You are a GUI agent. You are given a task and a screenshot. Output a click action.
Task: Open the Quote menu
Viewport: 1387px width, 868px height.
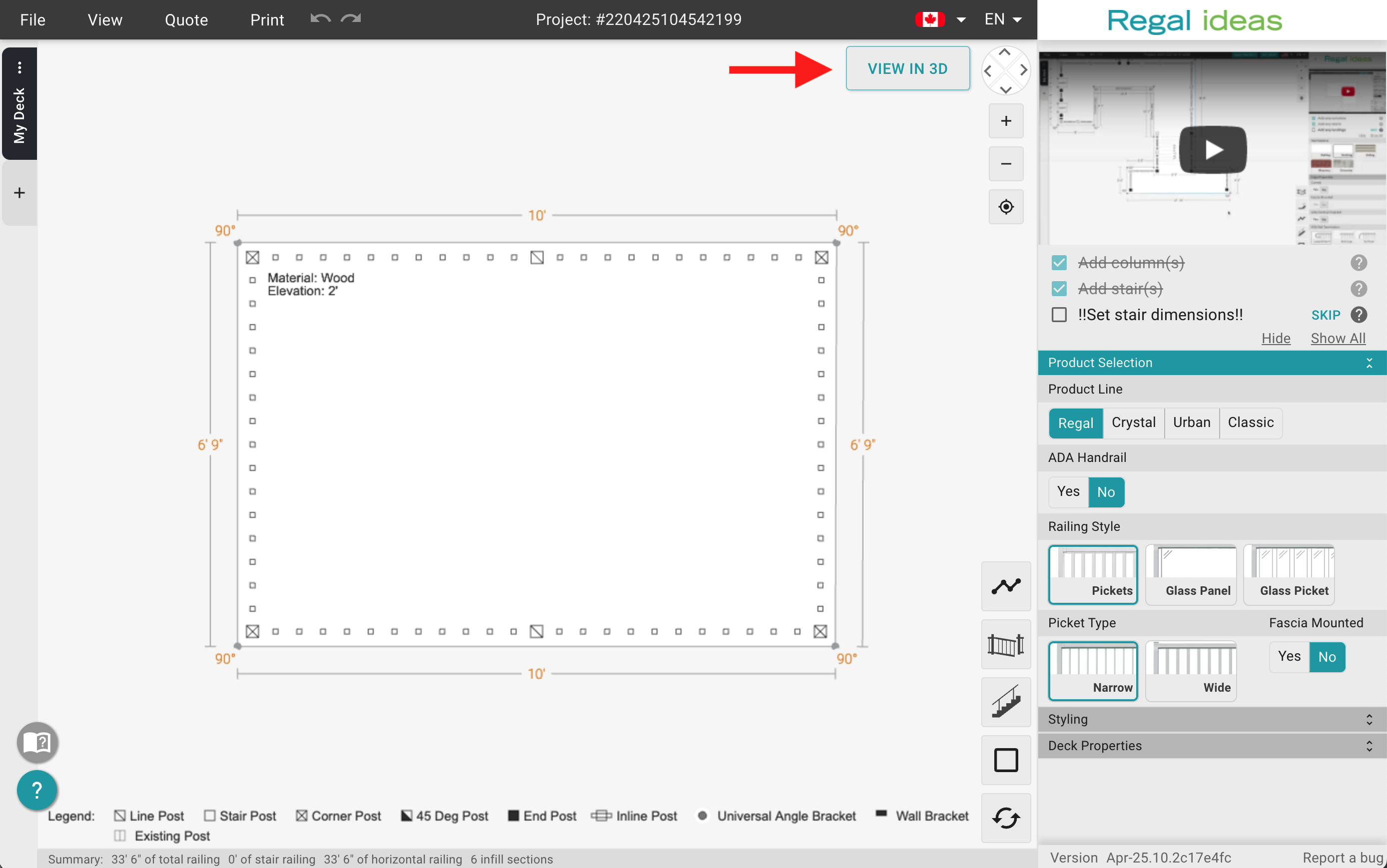coord(186,20)
